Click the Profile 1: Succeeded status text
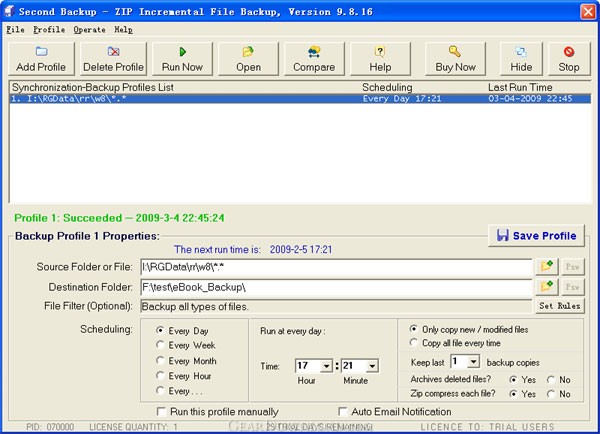The image size is (600, 434). coord(119,218)
